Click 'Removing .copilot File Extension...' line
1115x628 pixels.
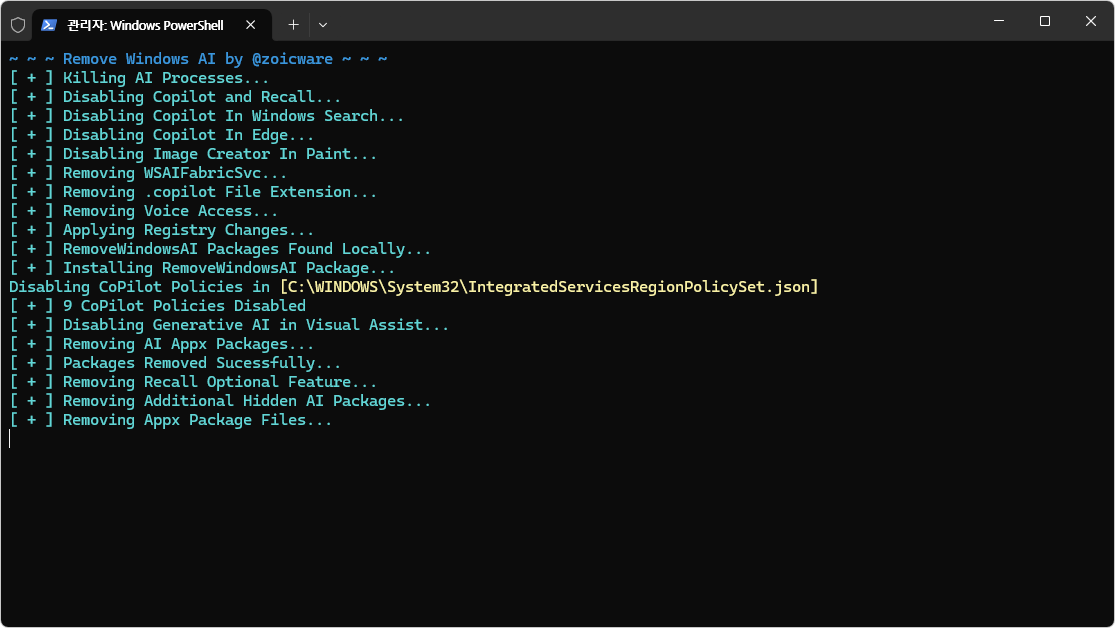(193, 192)
